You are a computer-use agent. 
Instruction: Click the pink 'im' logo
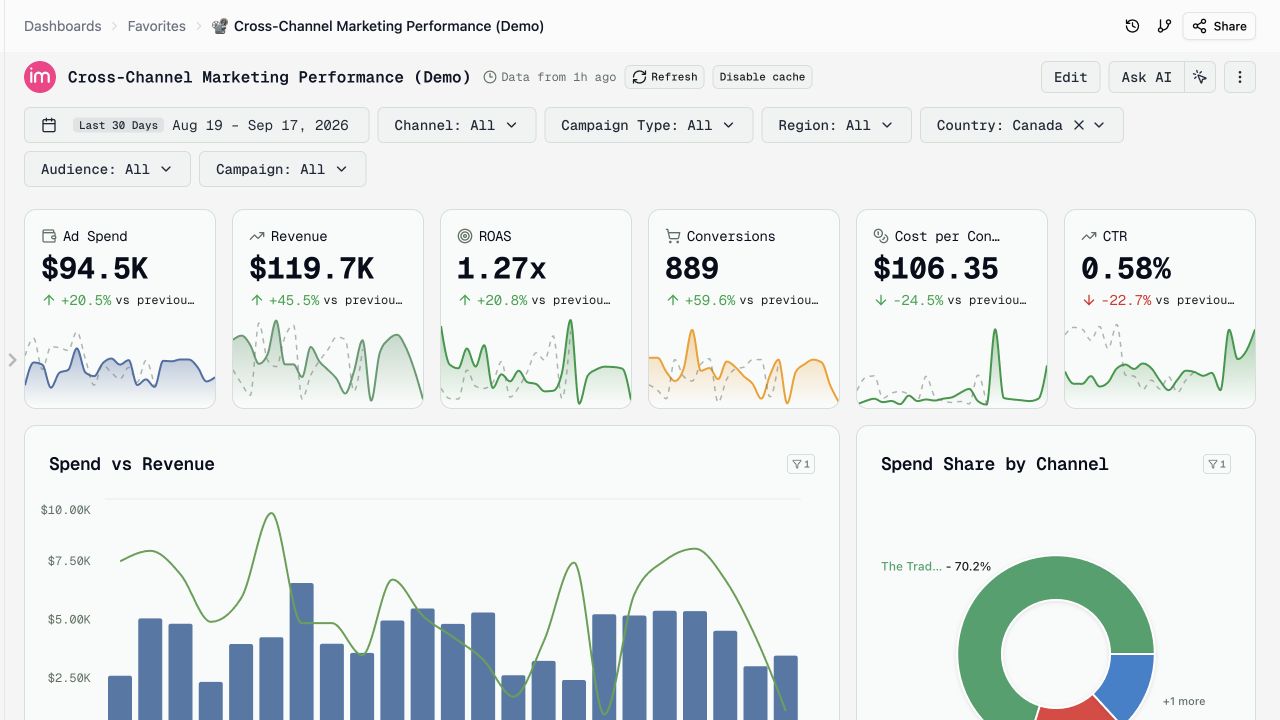click(x=40, y=77)
